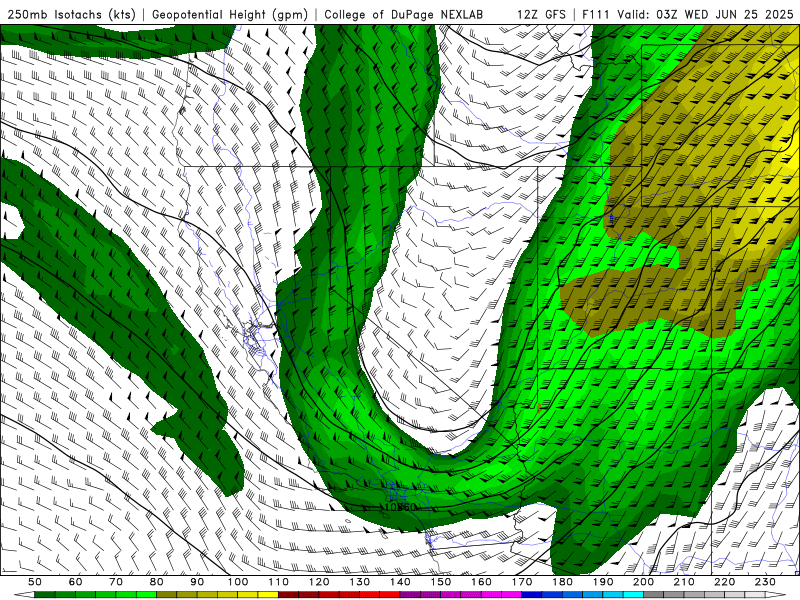The height and width of the screenshot is (600, 800).
Task: Click the '180' color bar label
Action: pos(562,582)
